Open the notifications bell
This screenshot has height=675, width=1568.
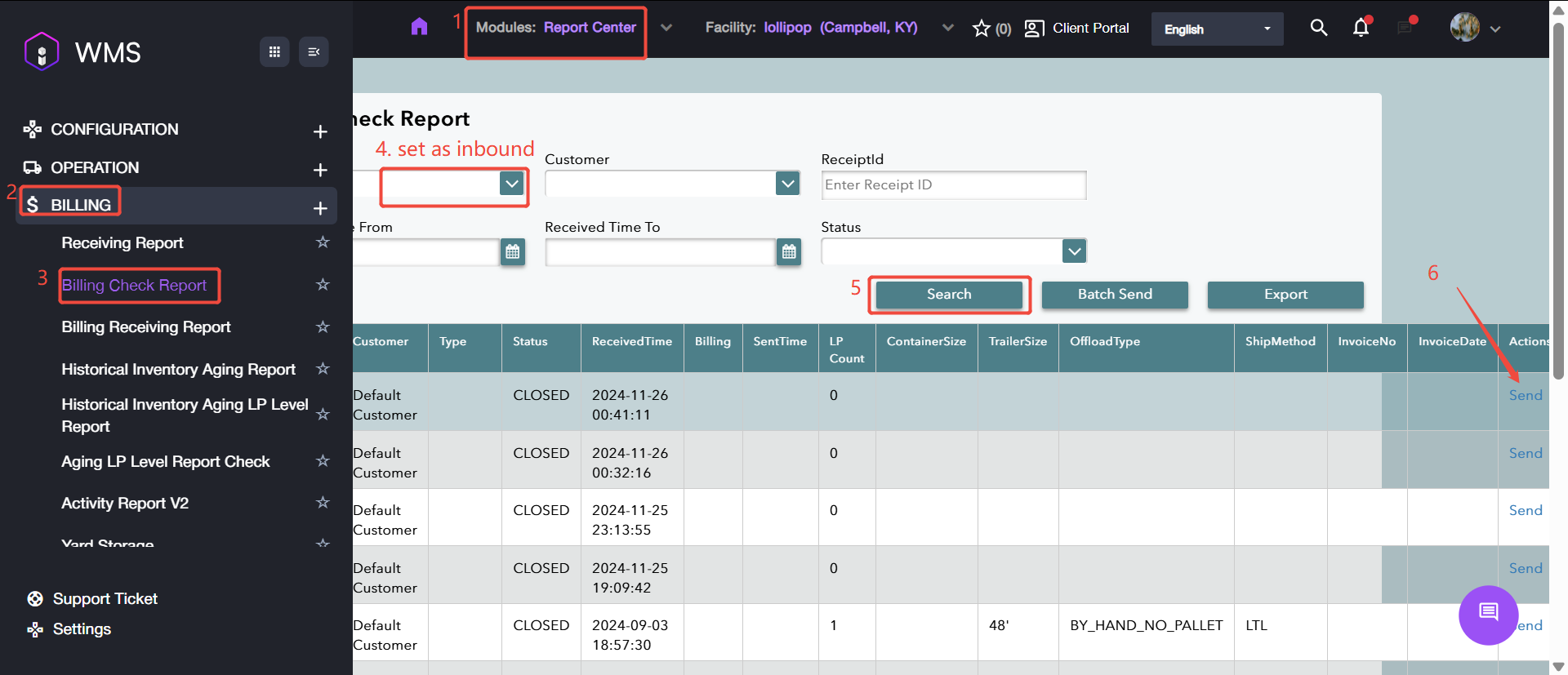(x=1361, y=28)
